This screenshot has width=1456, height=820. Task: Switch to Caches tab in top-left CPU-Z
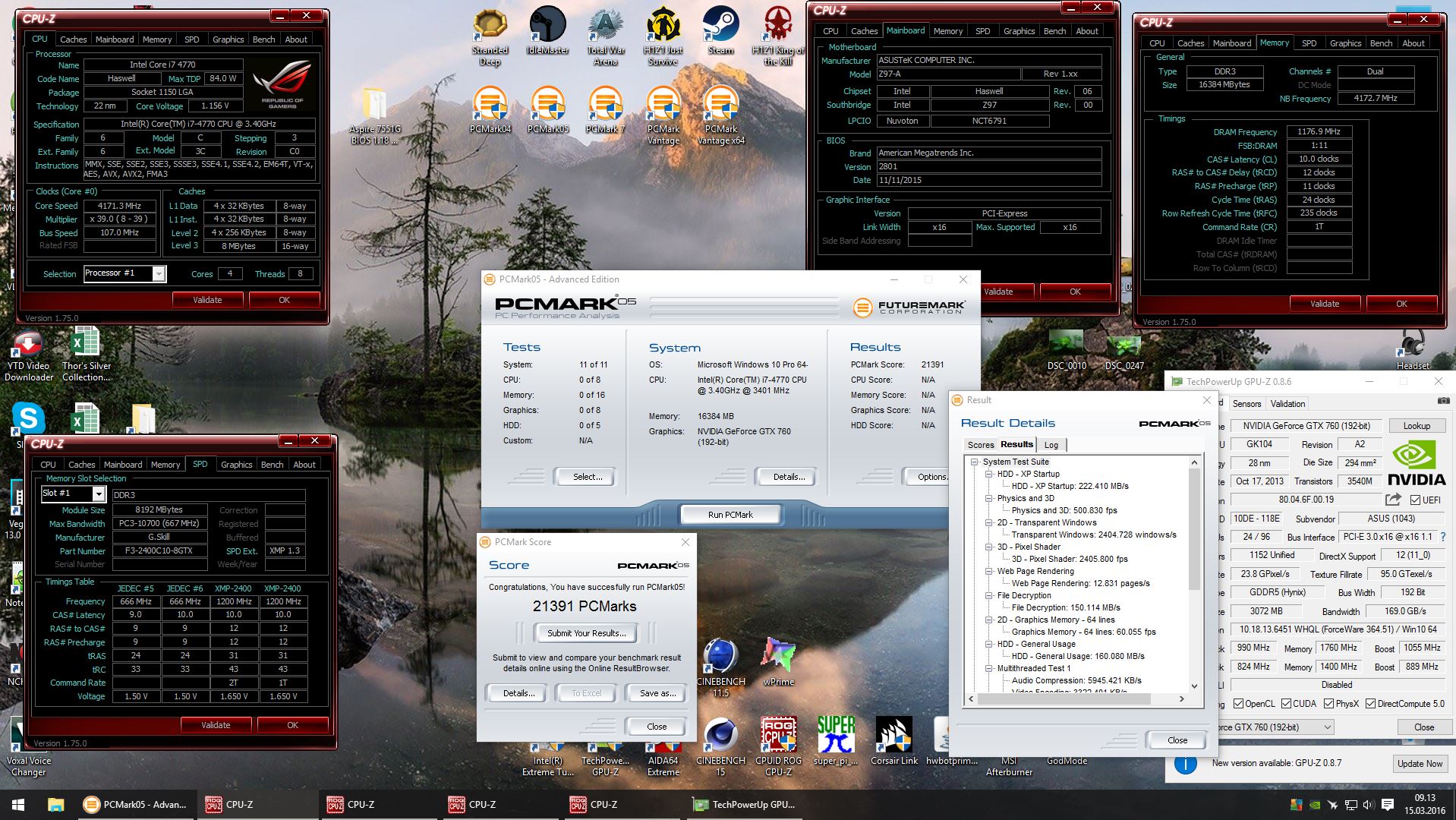[73, 39]
